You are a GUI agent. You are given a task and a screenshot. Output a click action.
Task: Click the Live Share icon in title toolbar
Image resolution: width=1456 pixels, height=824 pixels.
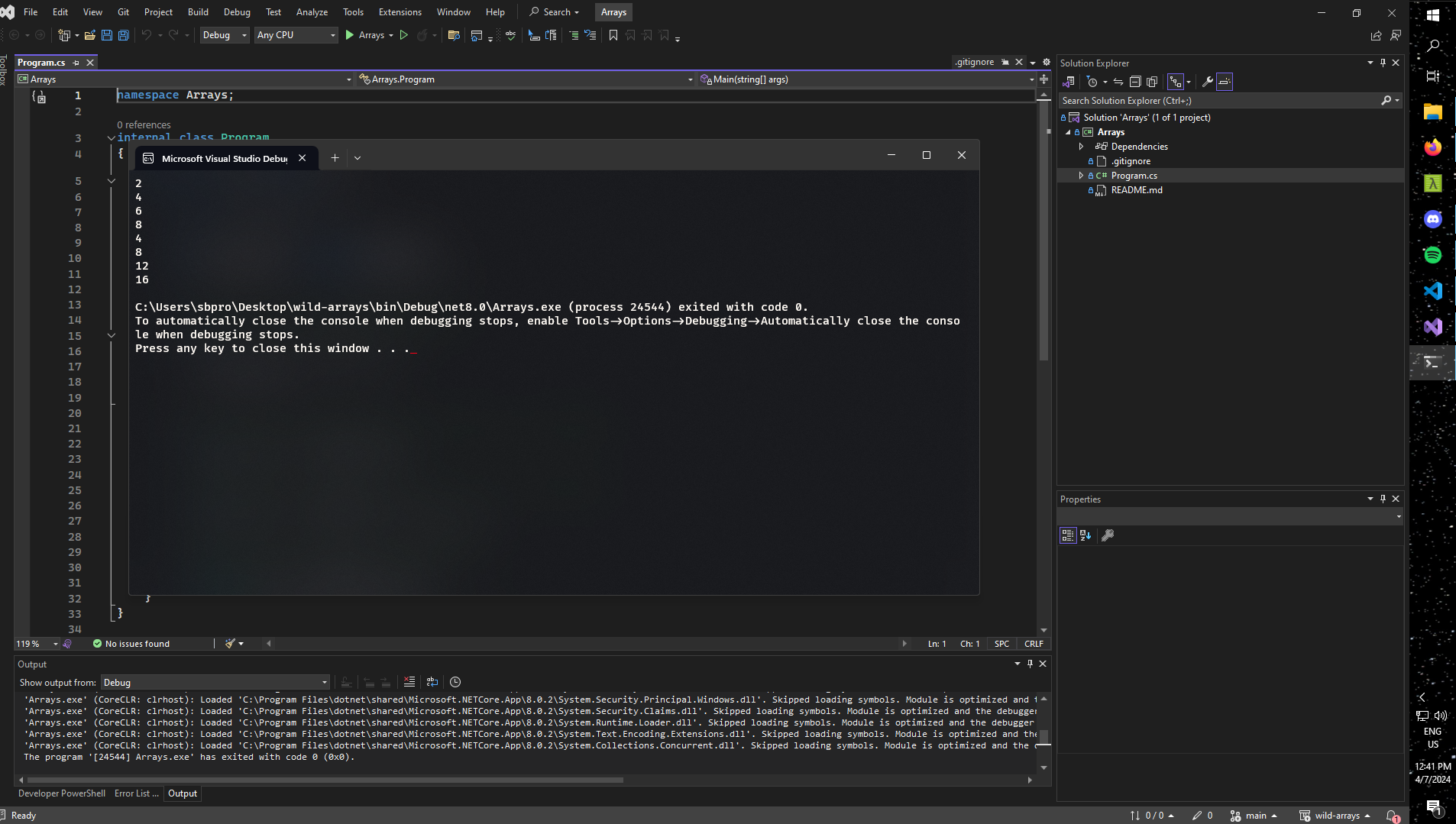pos(1376,35)
